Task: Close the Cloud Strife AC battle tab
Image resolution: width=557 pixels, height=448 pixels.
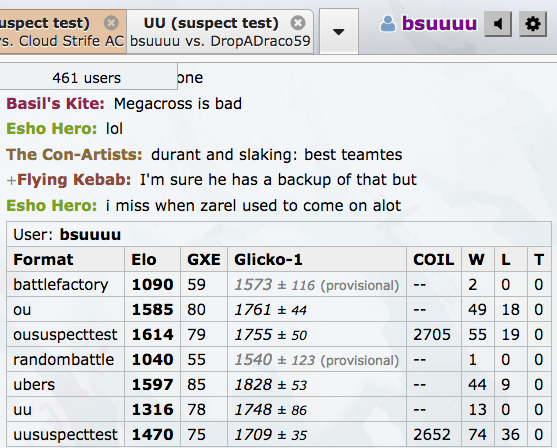Action: (111, 23)
